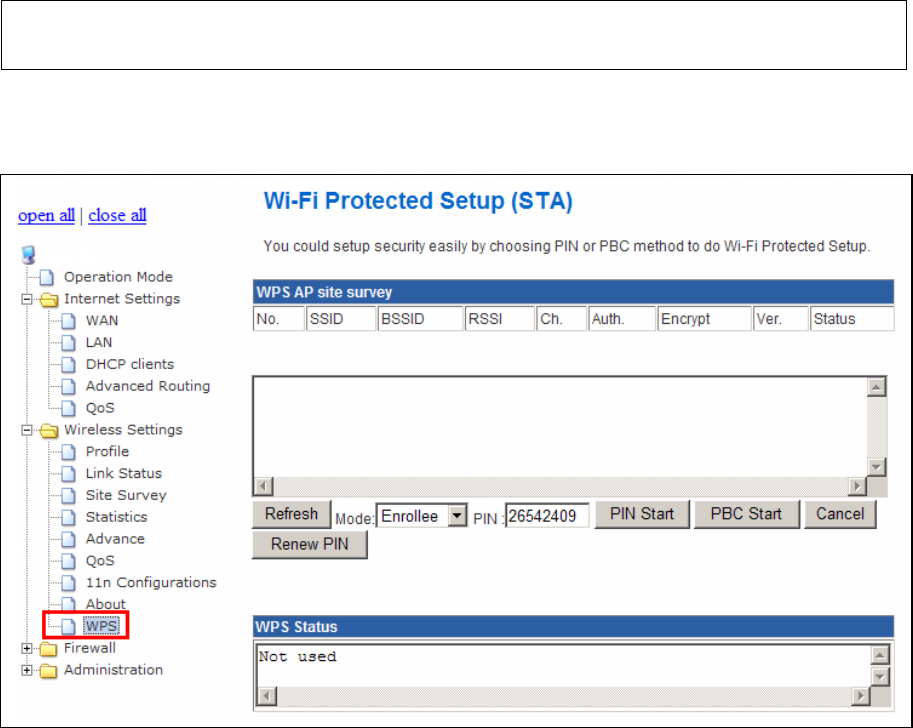The height and width of the screenshot is (728, 913).
Task: Click the page icon beside Profile
Action: coord(69,452)
